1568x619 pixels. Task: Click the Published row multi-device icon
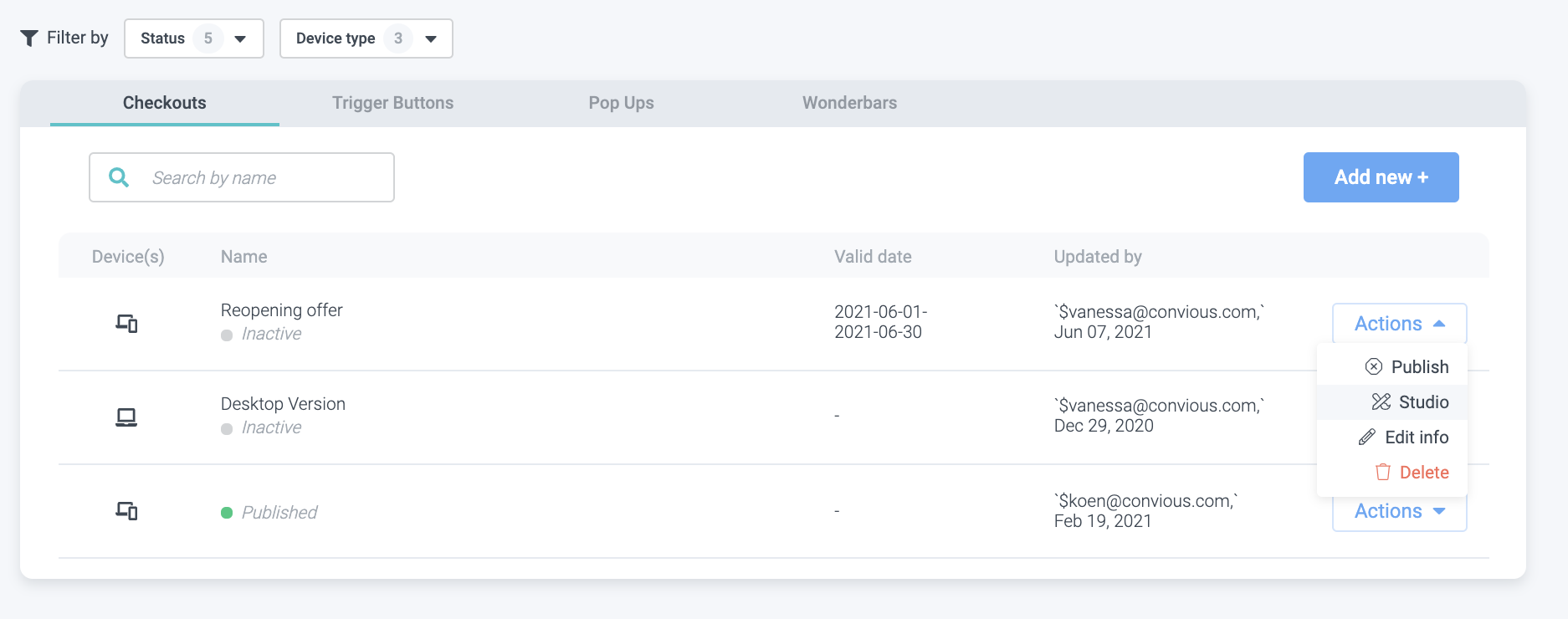pos(126,511)
